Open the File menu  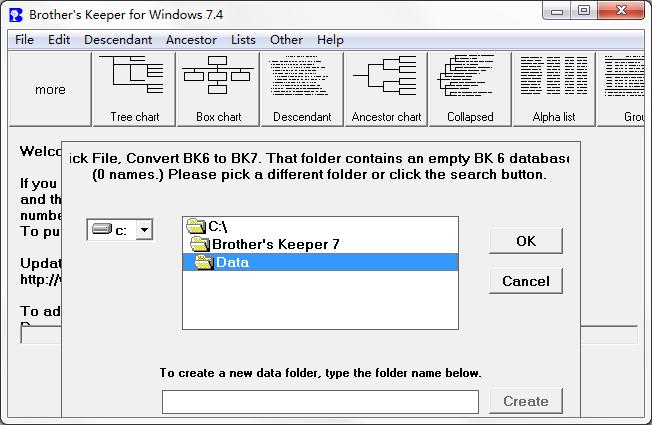pos(24,40)
